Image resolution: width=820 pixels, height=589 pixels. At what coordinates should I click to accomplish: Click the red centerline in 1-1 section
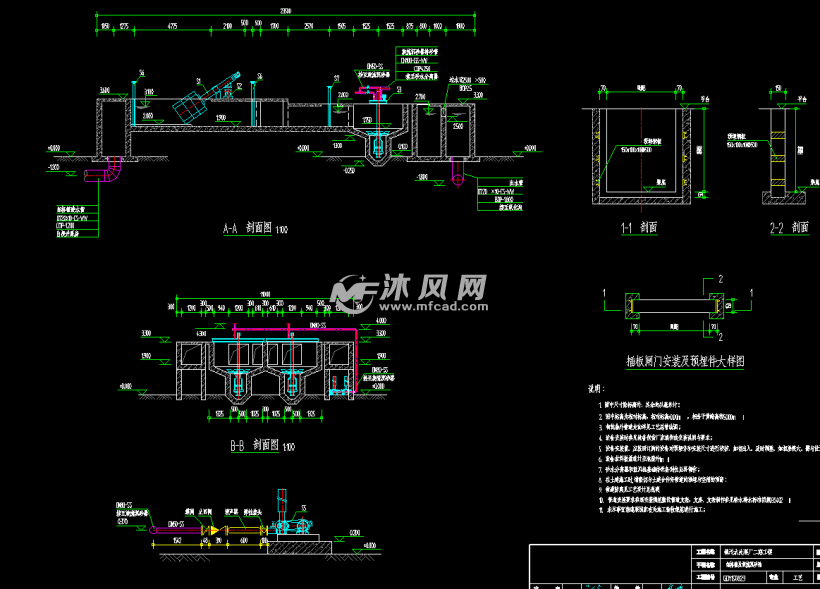(x=641, y=159)
